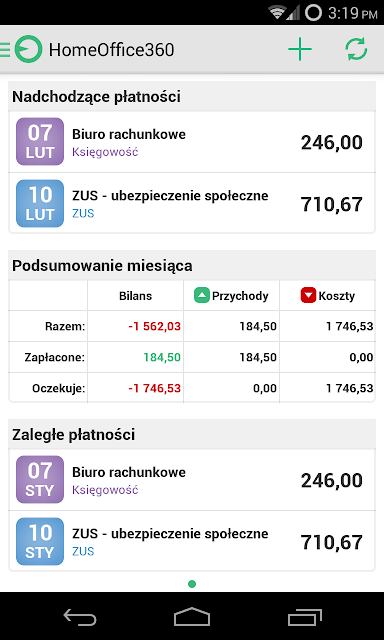The width and height of the screenshot is (384, 640).
Task: Select the Podsumowanie miesiąca section header
Action: coord(192,265)
